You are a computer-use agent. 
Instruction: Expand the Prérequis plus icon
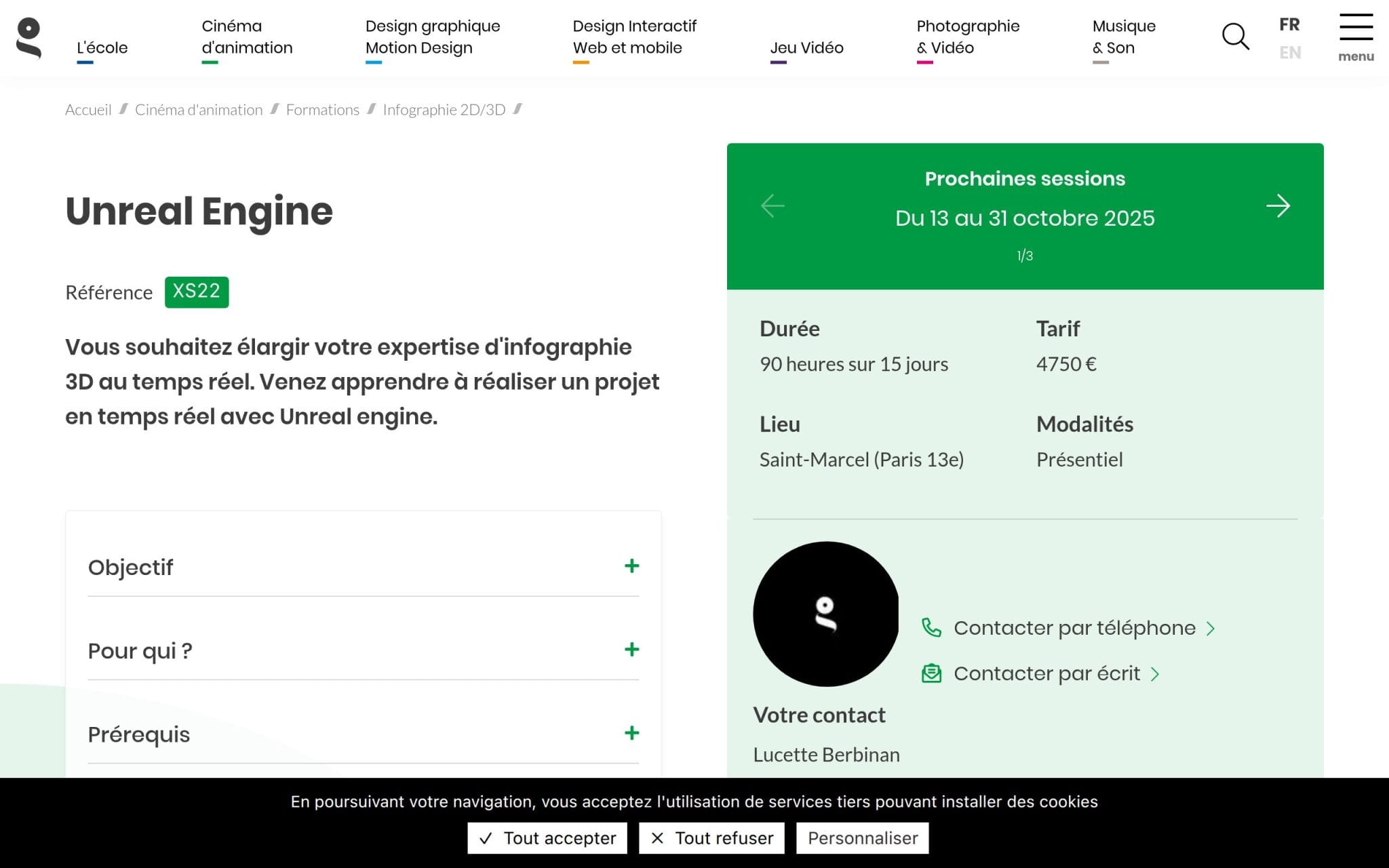(631, 733)
